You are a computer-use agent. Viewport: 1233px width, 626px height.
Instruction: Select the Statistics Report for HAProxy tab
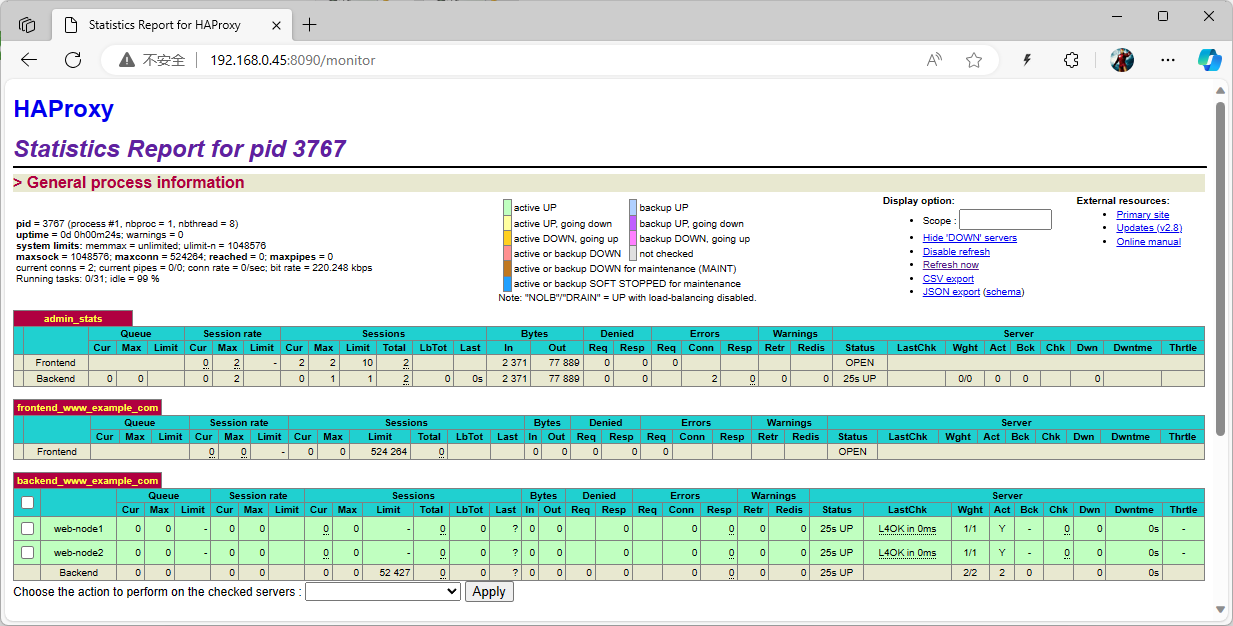point(172,25)
